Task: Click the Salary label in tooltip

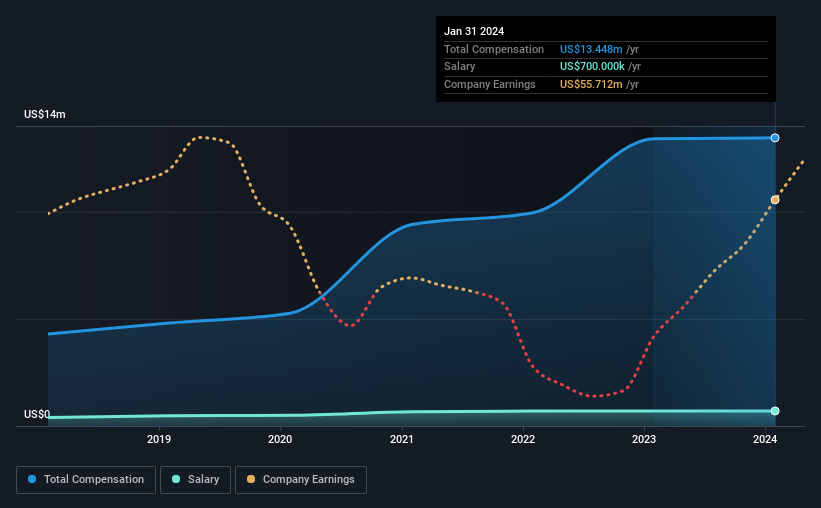Action: point(460,67)
